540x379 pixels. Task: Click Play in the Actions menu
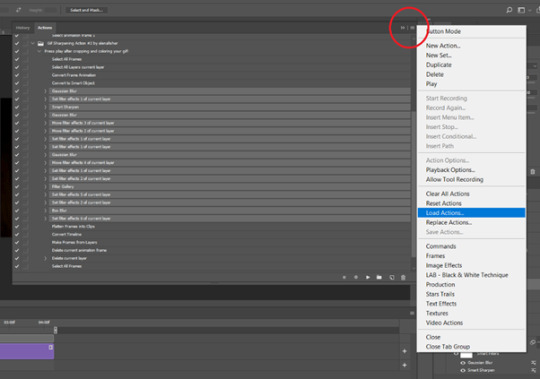471,84
